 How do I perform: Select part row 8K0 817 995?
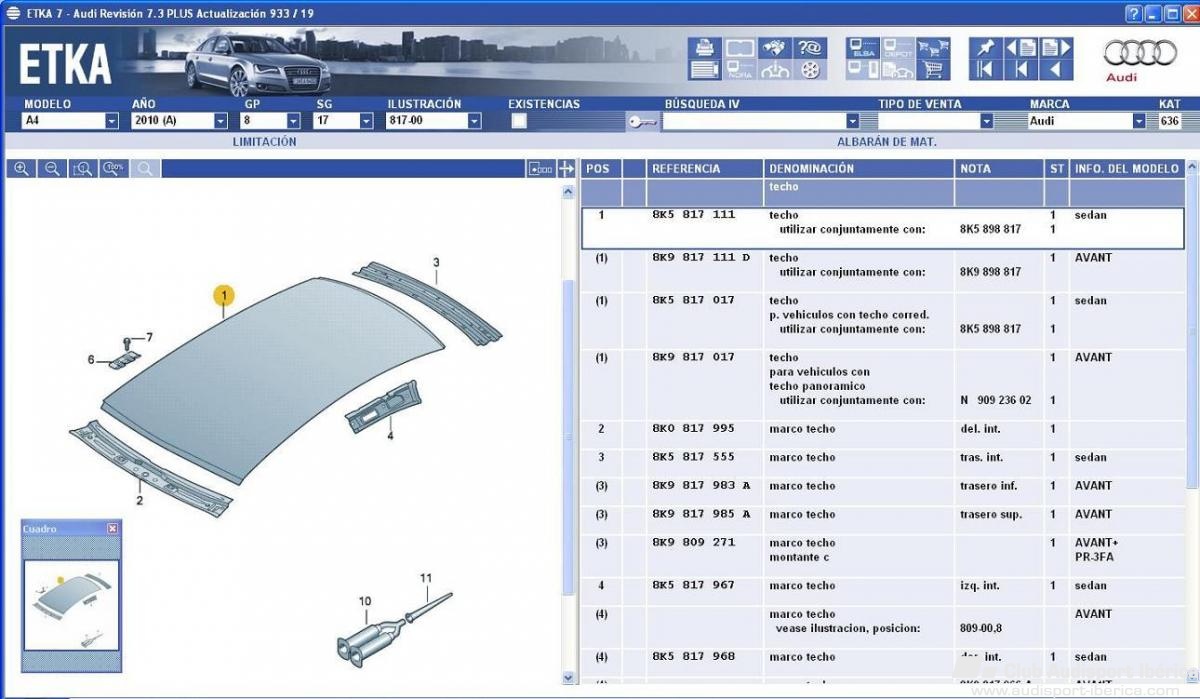tap(883, 435)
